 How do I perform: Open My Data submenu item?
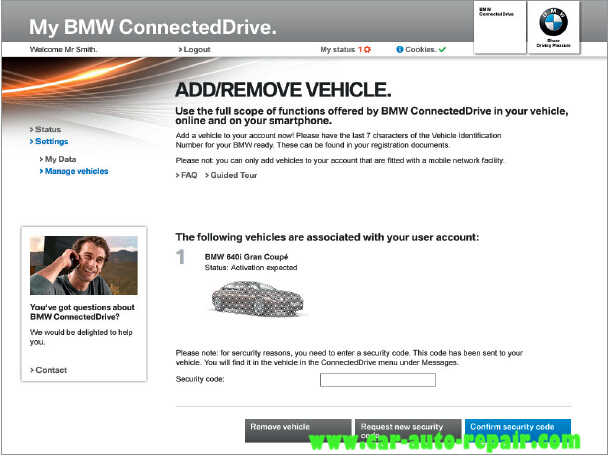pyautogui.click(x=58, y=159)
